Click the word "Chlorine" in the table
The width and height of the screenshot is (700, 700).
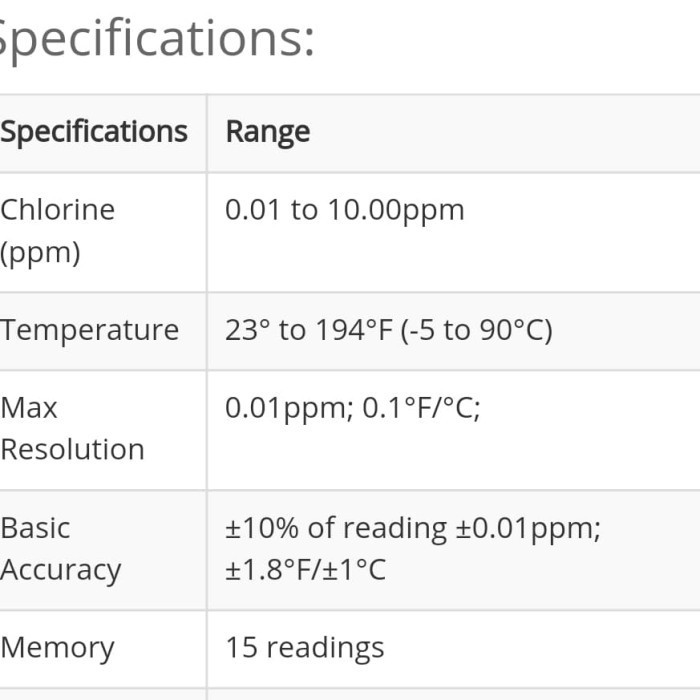(58, 210)
